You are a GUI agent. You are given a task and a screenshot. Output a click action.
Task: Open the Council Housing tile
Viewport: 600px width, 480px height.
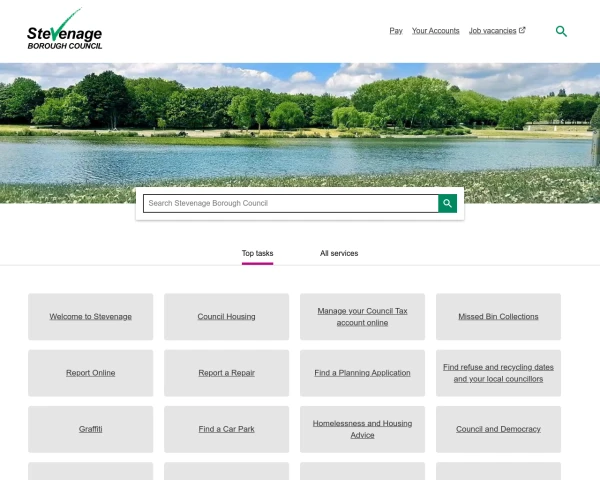pos(226,317)
